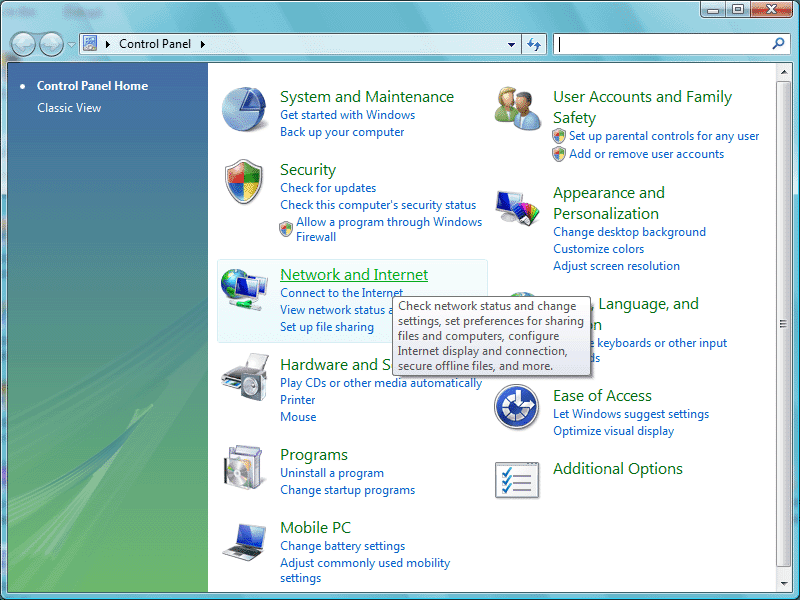Viewport: 800px width, 600px height.
Task: Click shield icon next to Add or remove accounts
Action: point(559,154)
